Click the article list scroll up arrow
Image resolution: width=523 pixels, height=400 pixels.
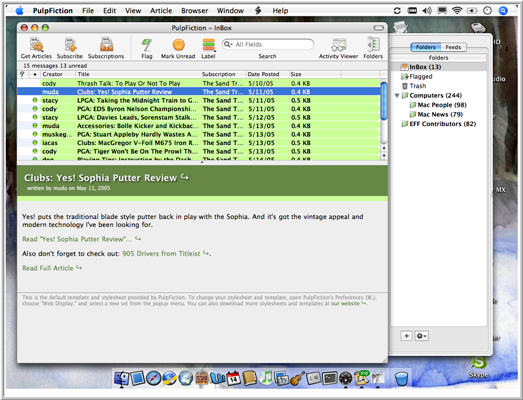click(x=384, y=148)
